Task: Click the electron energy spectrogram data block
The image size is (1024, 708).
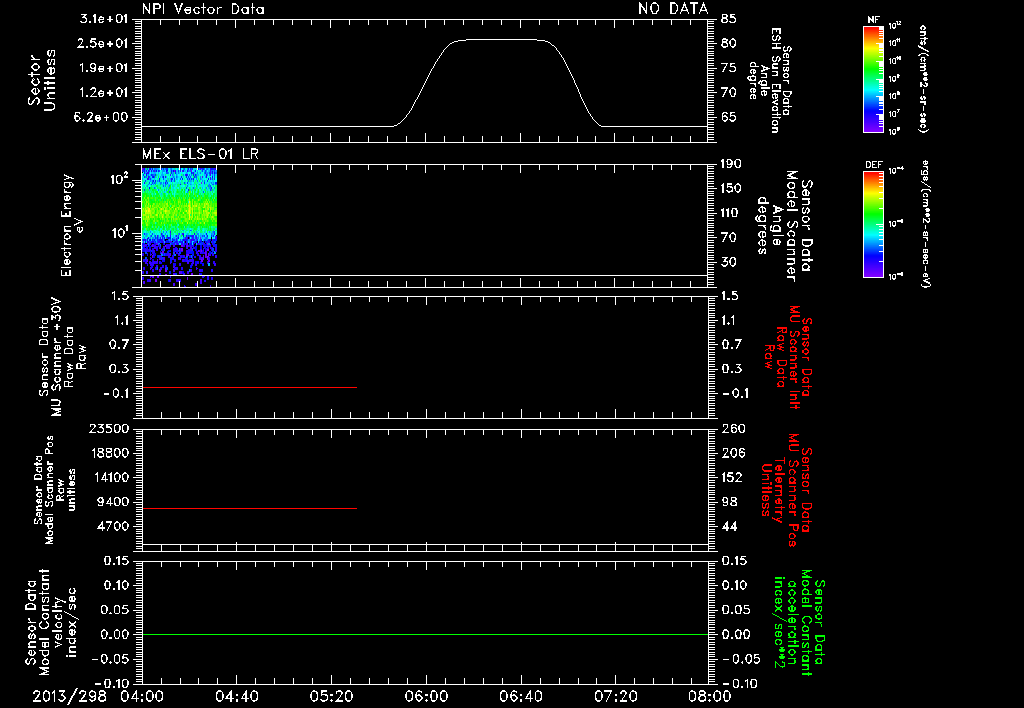Action: pos(179,226)
